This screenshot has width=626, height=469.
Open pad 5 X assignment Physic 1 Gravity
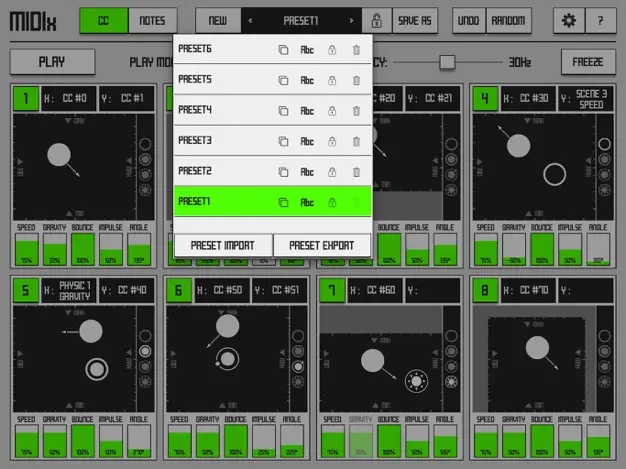tap(69, 290)
